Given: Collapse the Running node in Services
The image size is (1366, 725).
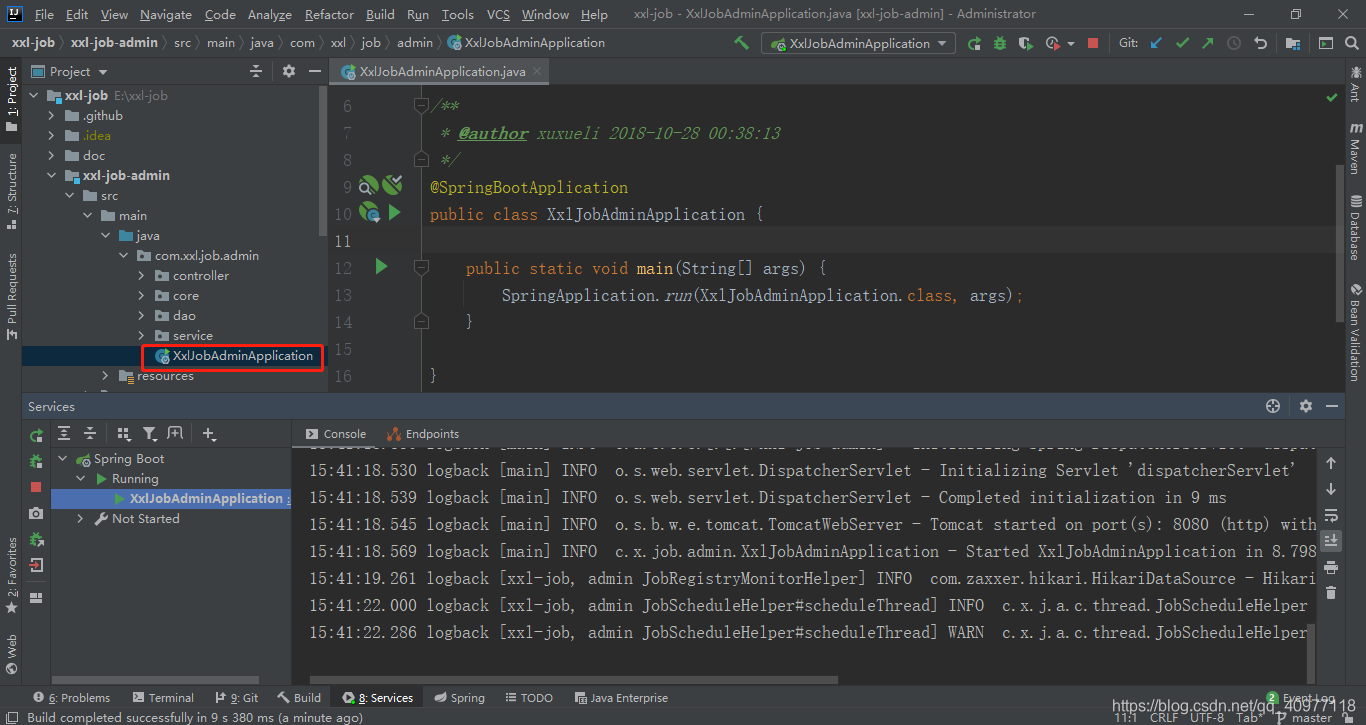Looking at the screenshot, I should [x=81, y=479].
